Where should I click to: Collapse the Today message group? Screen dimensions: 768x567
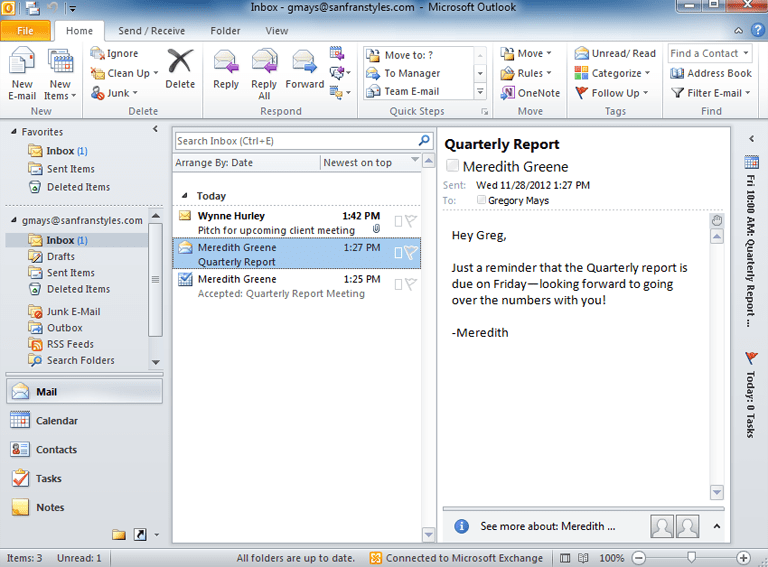pyautogui.click(x=185, y=195)
